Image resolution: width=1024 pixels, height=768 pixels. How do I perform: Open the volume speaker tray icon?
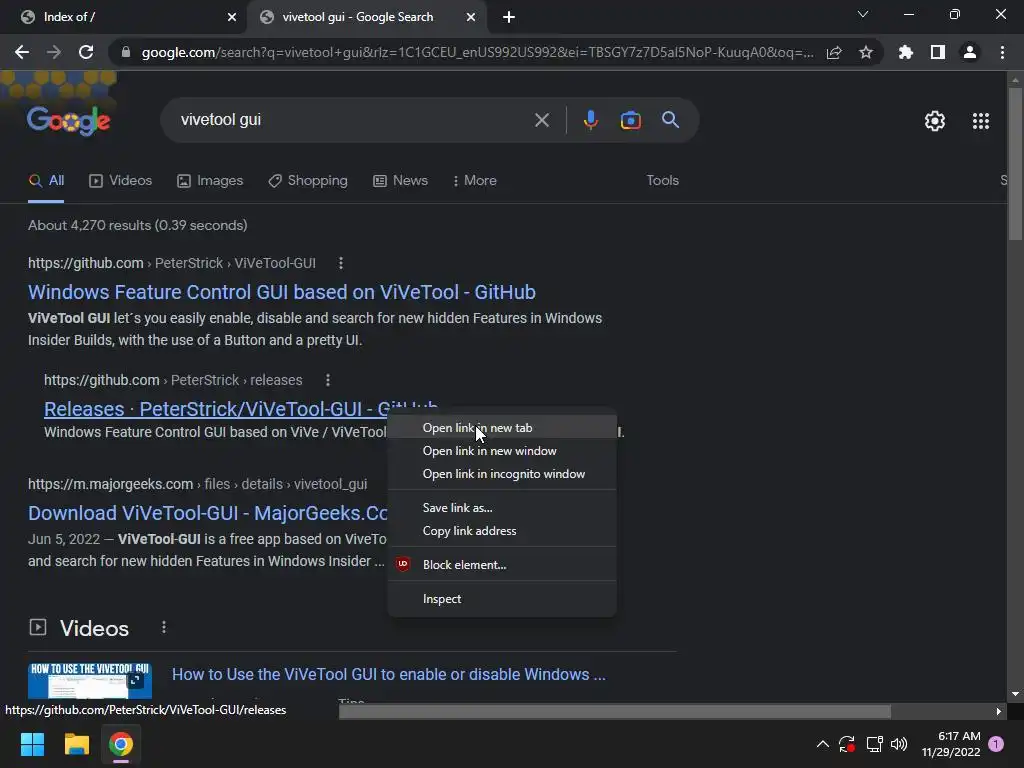(x=899, y=744)
